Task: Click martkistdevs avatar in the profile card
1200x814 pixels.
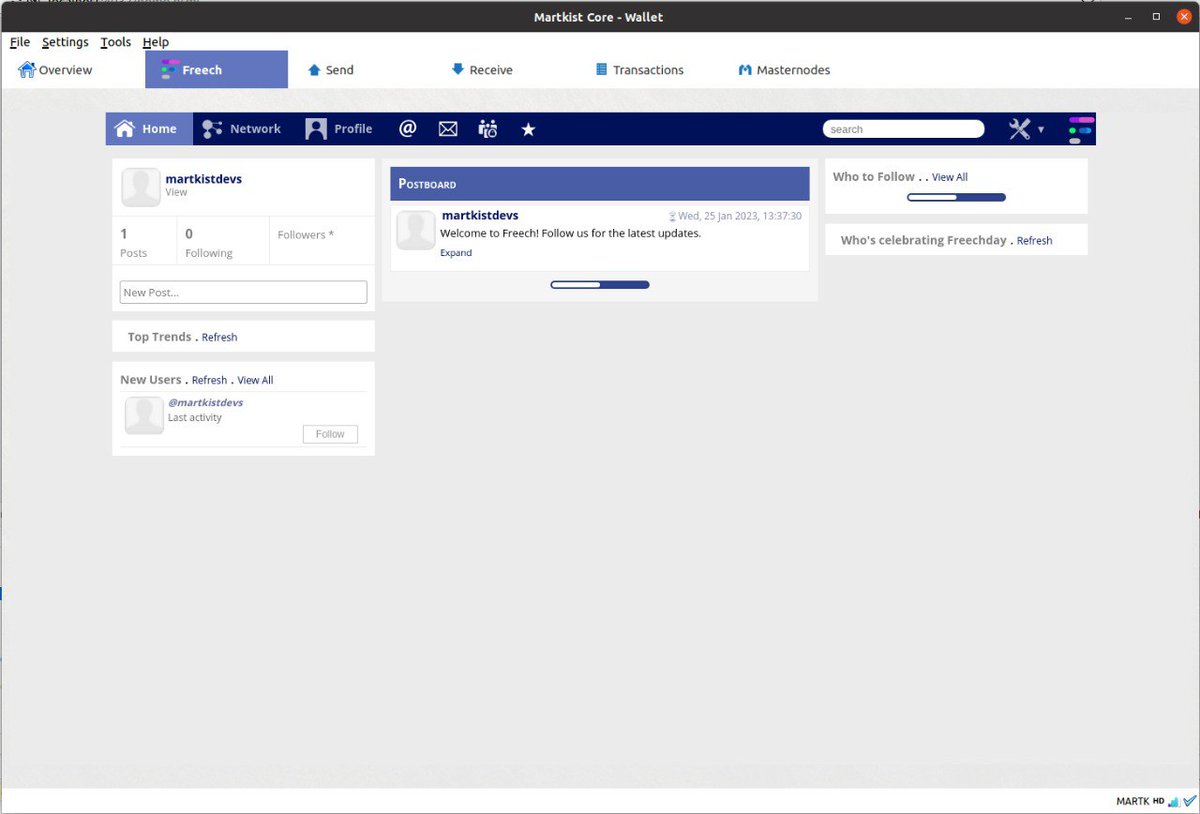Action: [141, 187]
